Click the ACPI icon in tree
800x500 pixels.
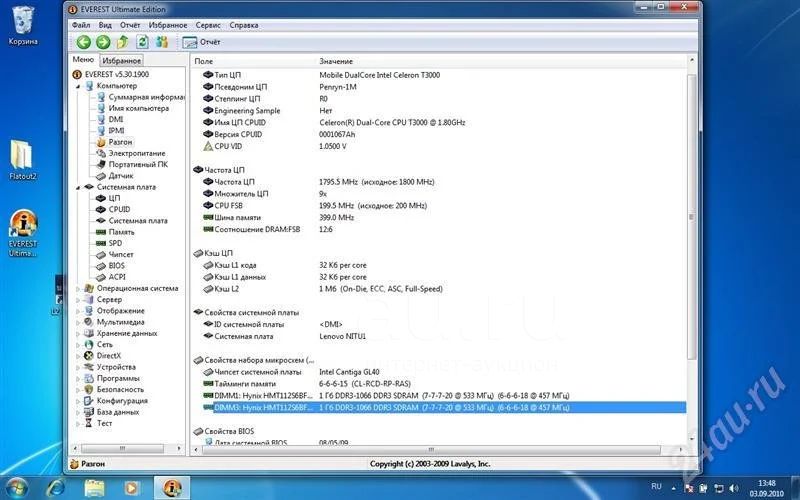[x=101, y=277]
